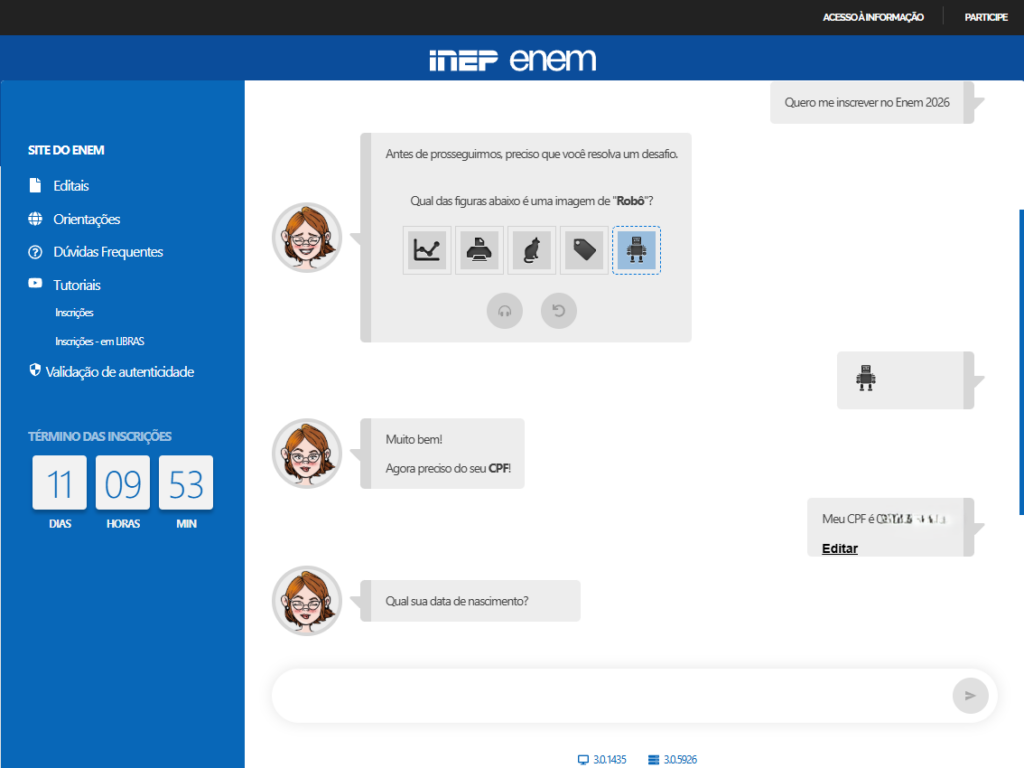
Task: Select the printer captcha image
Action: 479,250
